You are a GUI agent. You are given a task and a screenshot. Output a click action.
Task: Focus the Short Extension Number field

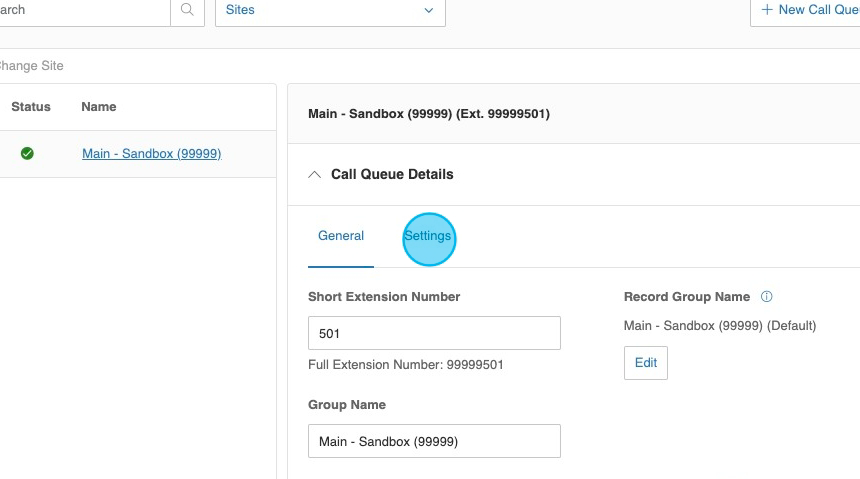coord(434,333)
